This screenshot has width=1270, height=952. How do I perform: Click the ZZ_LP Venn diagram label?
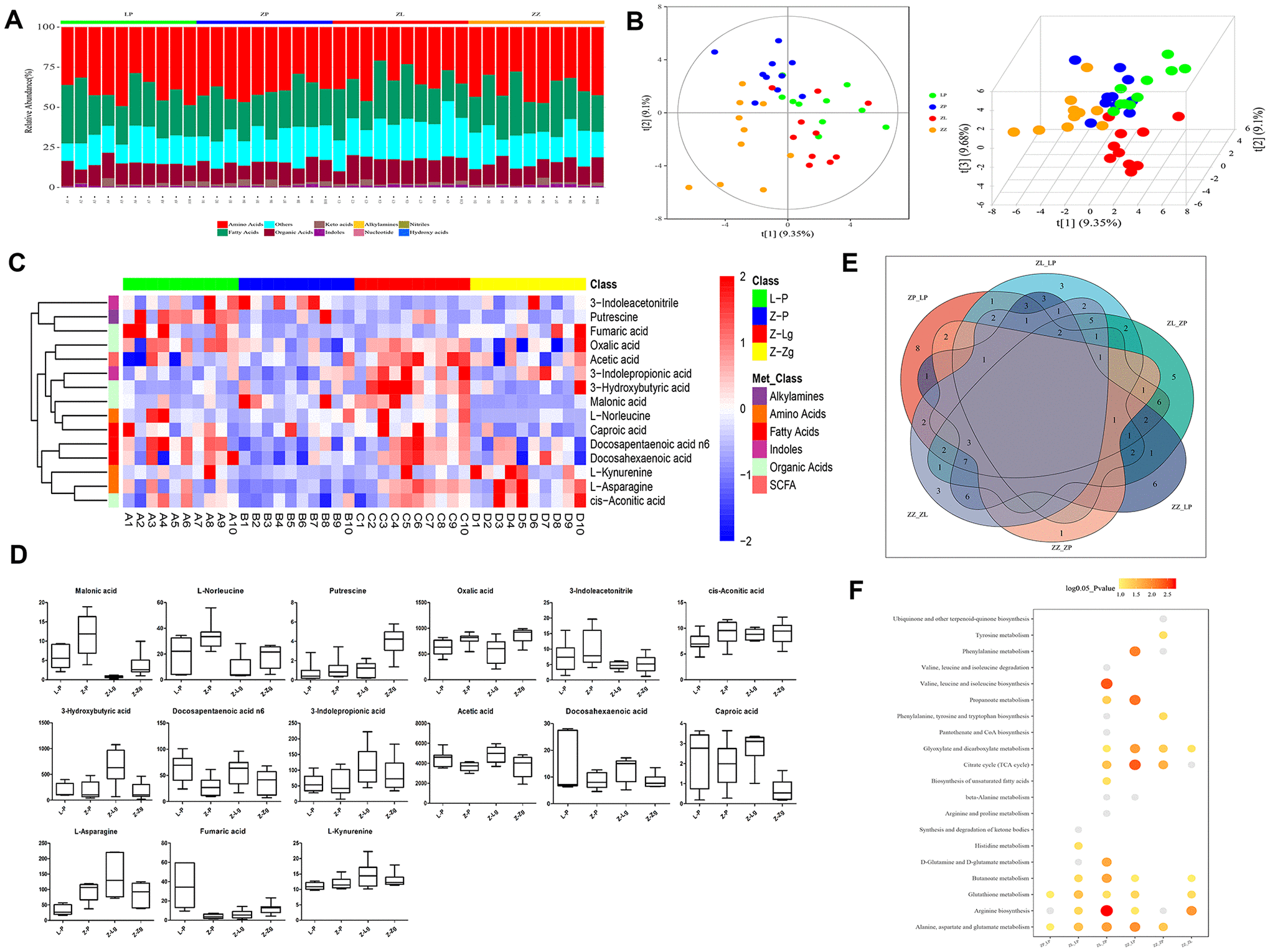1181,507
